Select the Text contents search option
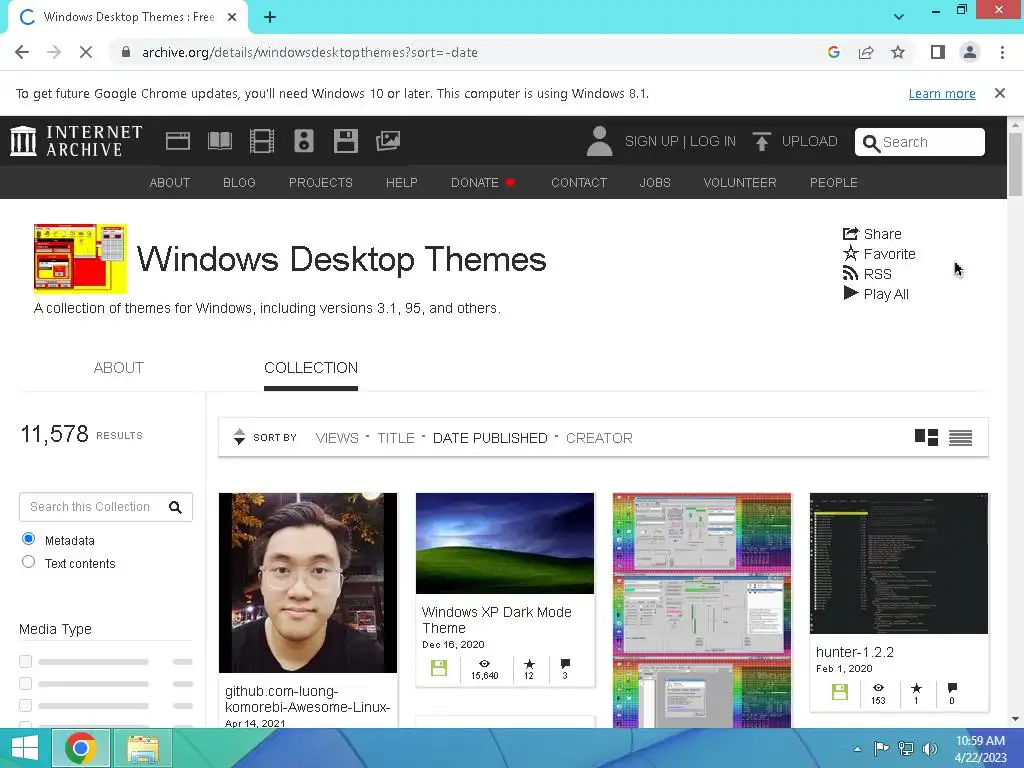The height and width of the screenshot is (768, 1024). click(x=28, y=562)
